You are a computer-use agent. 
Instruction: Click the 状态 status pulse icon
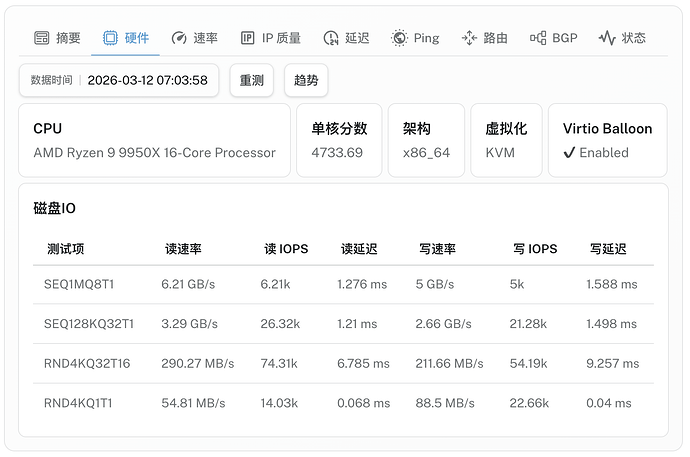[x=607, y=38]
